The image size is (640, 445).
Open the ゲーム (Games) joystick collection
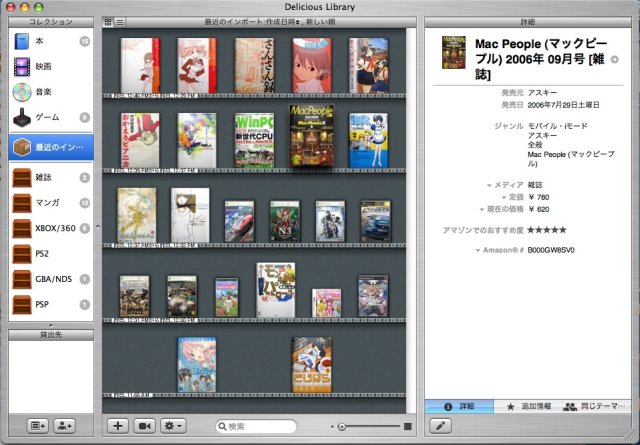click(51, 118)
